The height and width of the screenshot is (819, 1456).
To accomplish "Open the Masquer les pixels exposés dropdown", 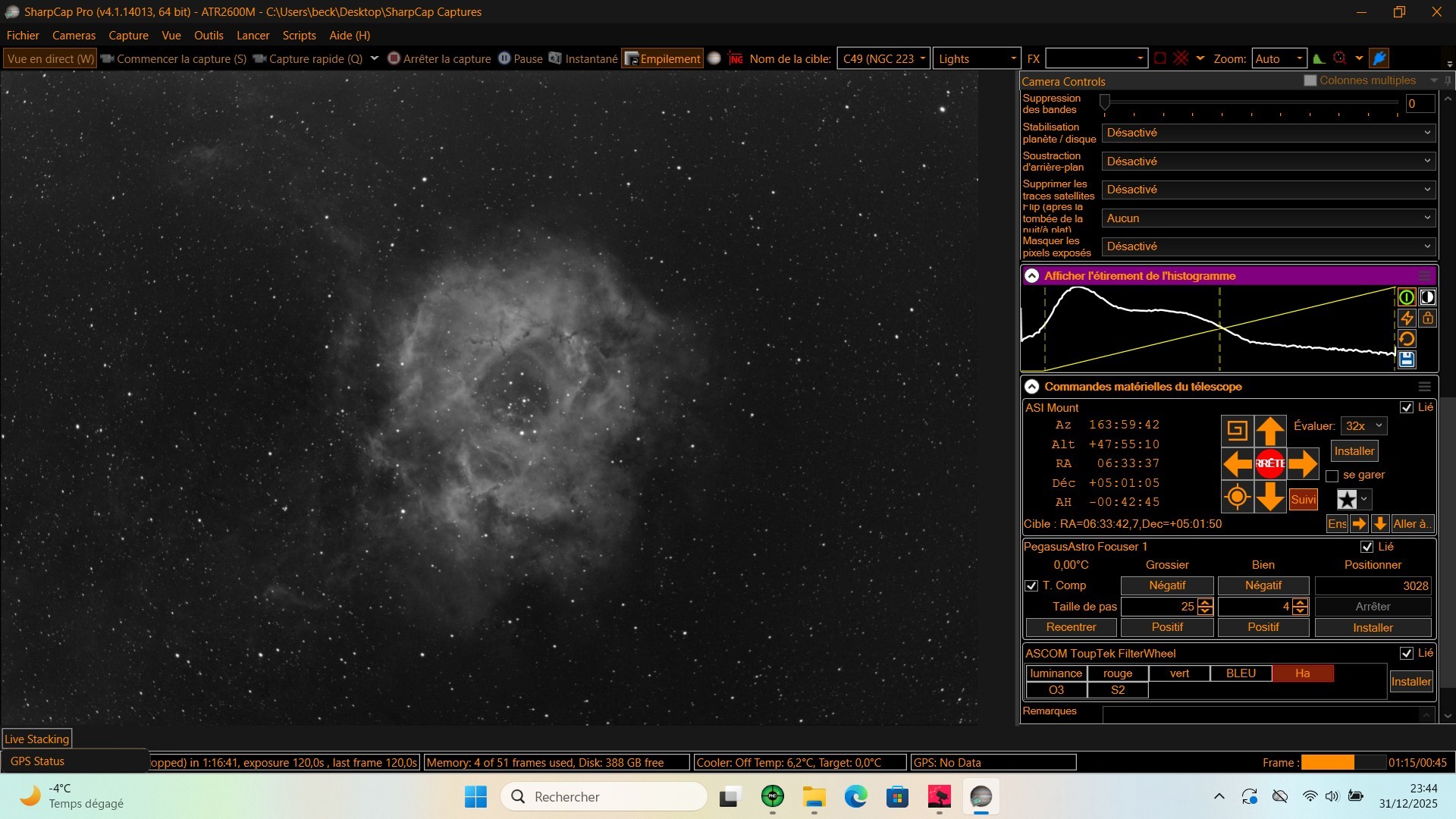I will pos(1268,246).
